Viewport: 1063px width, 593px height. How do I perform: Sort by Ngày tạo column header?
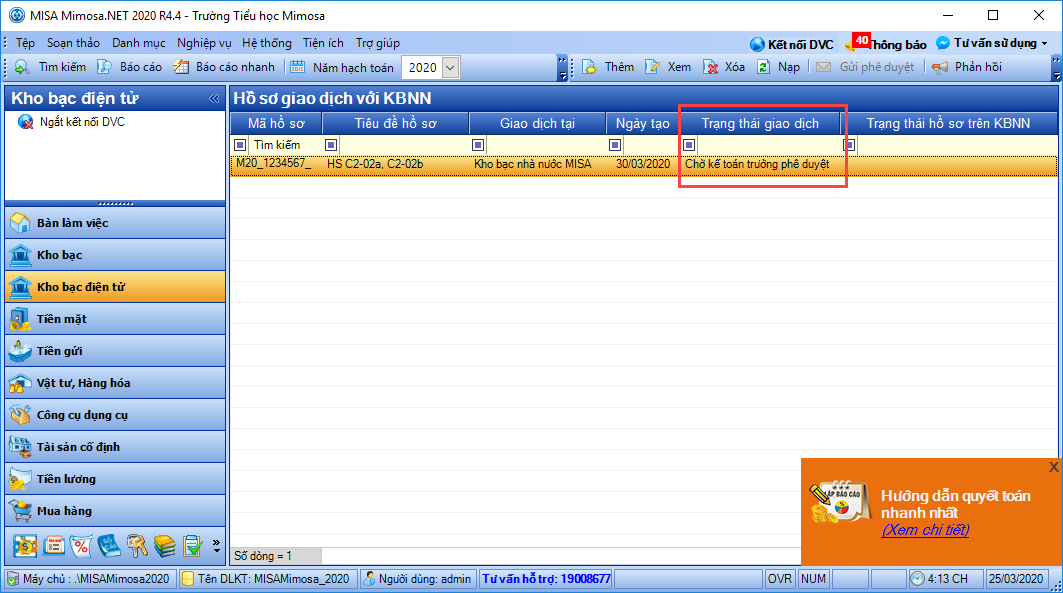pyautogui.click(x=642, y=123)
